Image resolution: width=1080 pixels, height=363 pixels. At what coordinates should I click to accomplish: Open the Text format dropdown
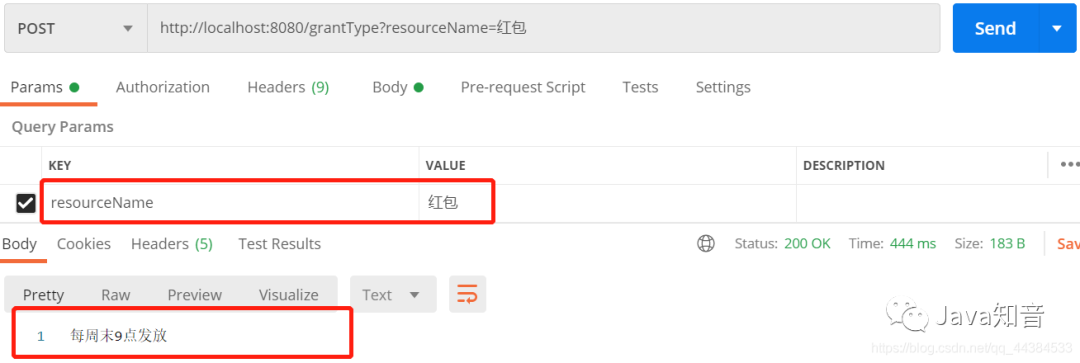click(393, 295)
